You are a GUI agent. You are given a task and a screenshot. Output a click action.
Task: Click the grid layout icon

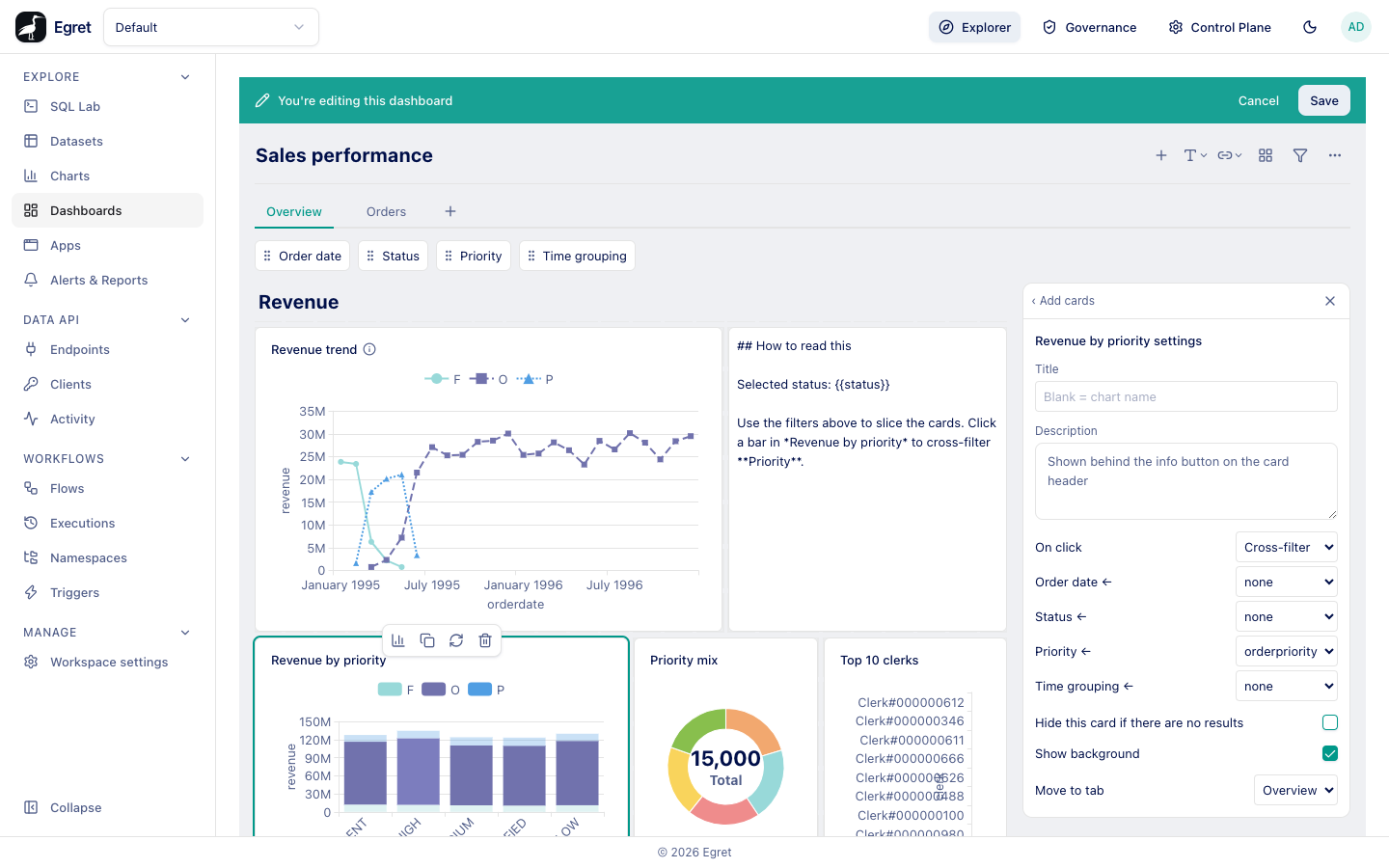1266,155
